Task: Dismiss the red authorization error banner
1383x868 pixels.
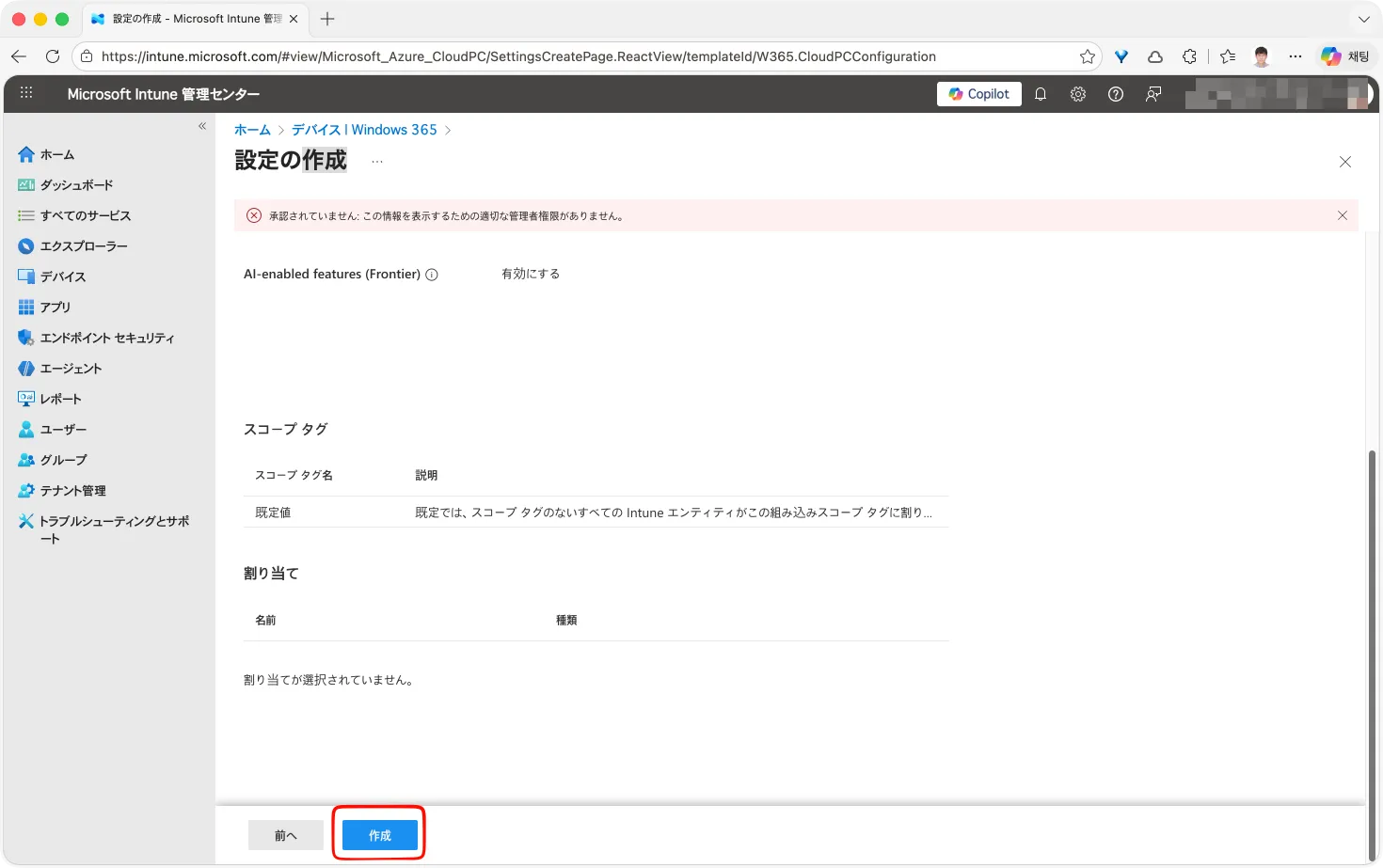Action: [x=1342, y=215]
